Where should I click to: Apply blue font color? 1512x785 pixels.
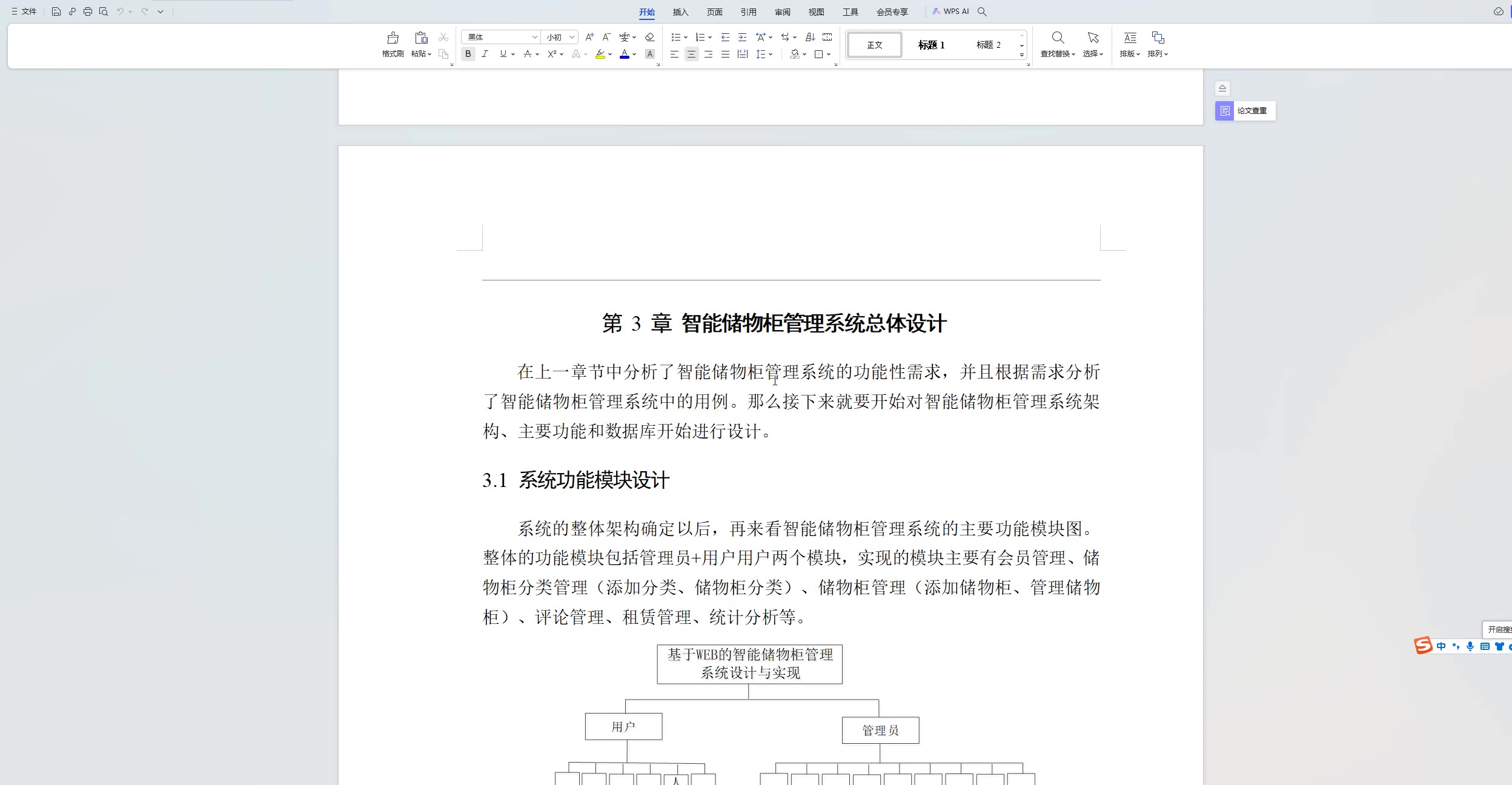point(625,54)
